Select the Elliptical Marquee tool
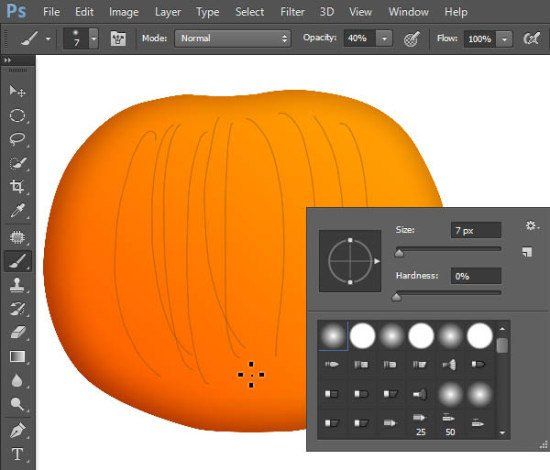Screen dimensions: 550x470 coord(17,116)
